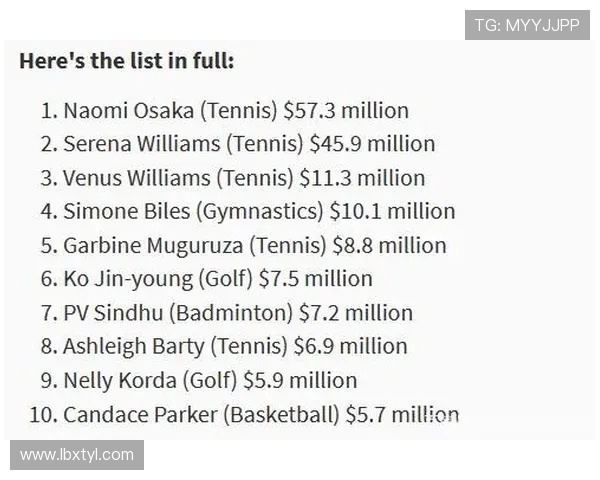Click the TG: MYYJJPP label
600x480 pixels.
[x=527, y=25]
